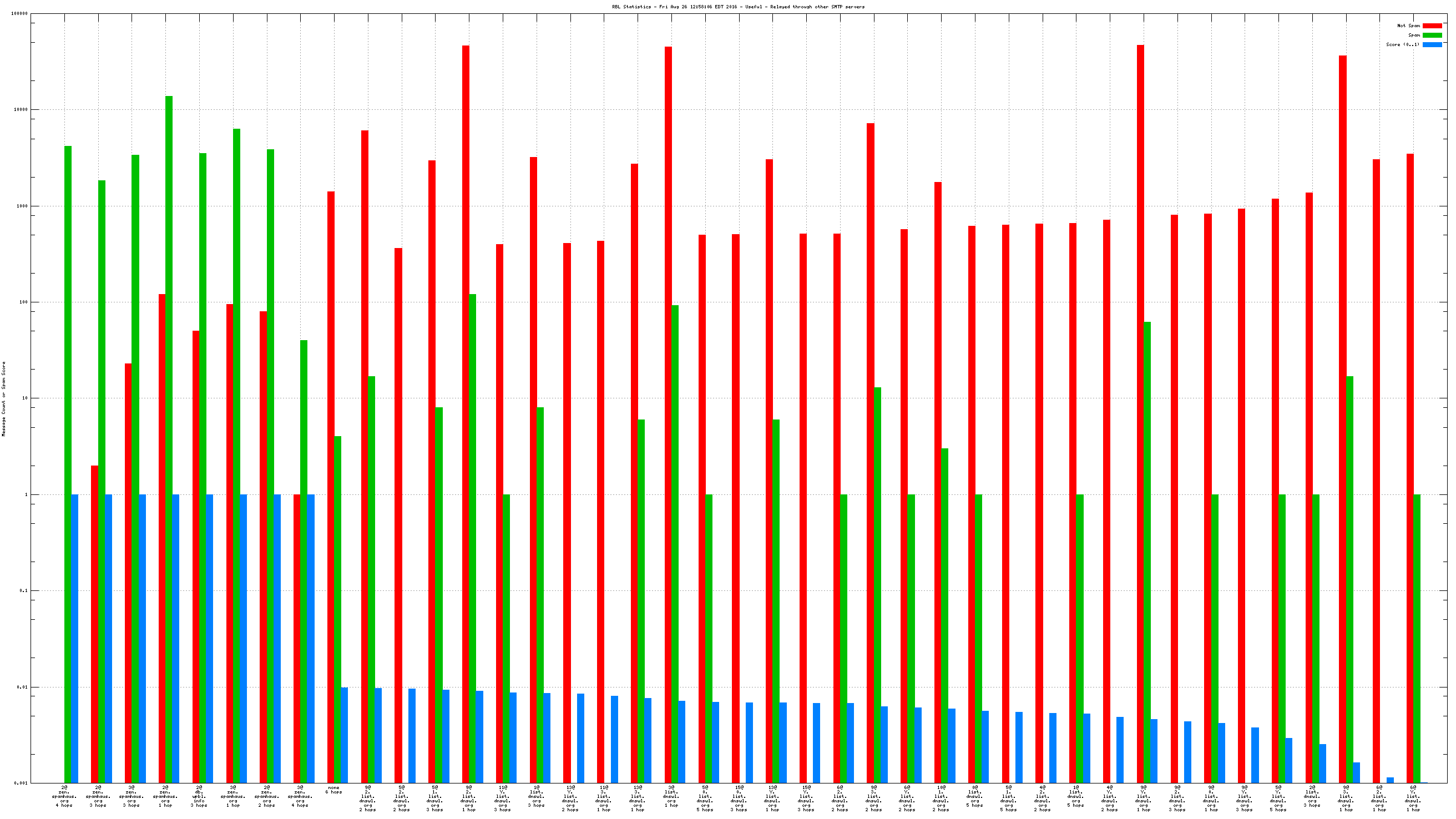The width and height of the screenshot is (1456, 819).
Task: Click the '2@ zen.spamhaus.org 4 hops' label
Action: [64, 796]
